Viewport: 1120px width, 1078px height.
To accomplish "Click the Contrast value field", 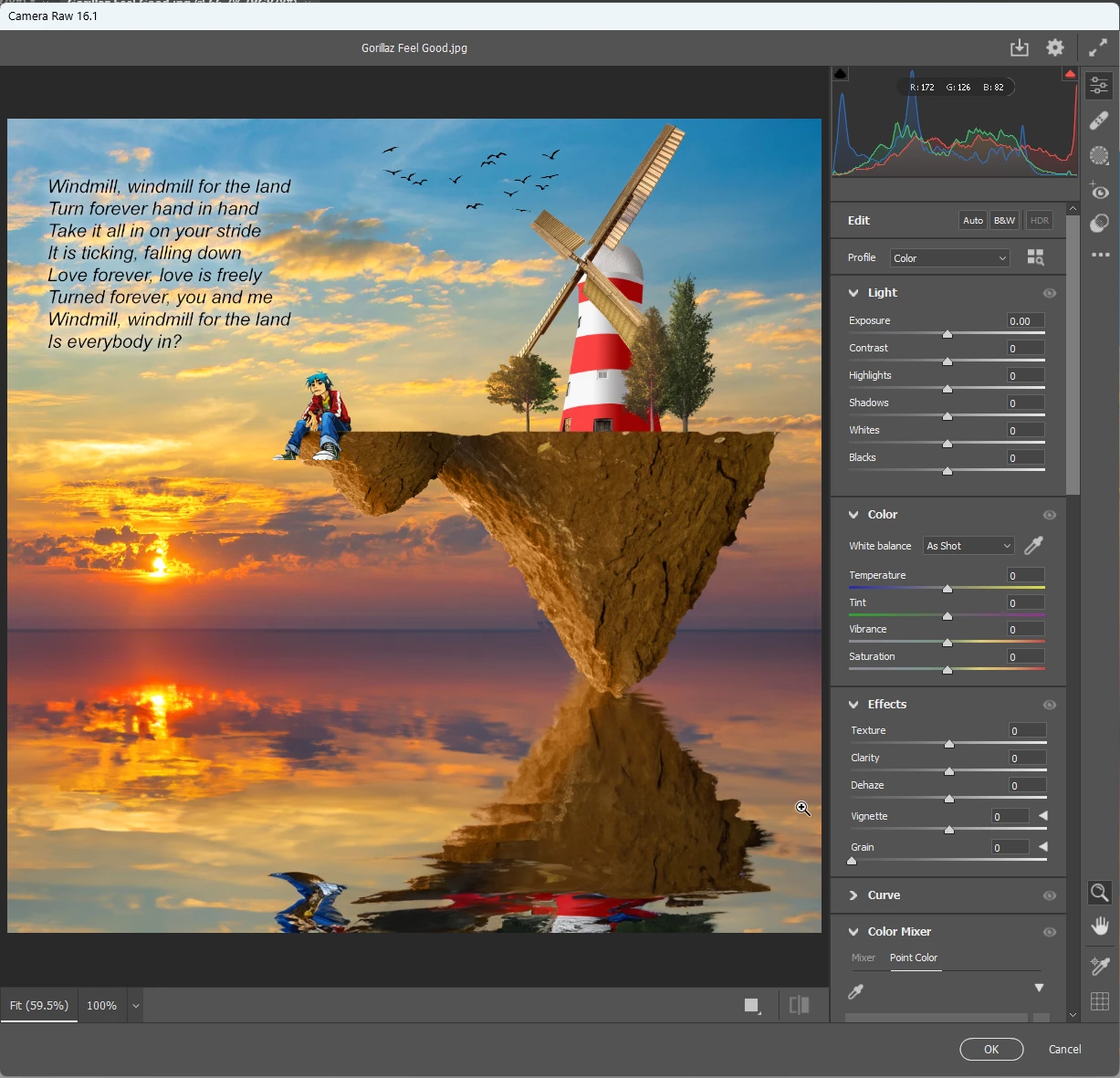I will [1025, 349].
